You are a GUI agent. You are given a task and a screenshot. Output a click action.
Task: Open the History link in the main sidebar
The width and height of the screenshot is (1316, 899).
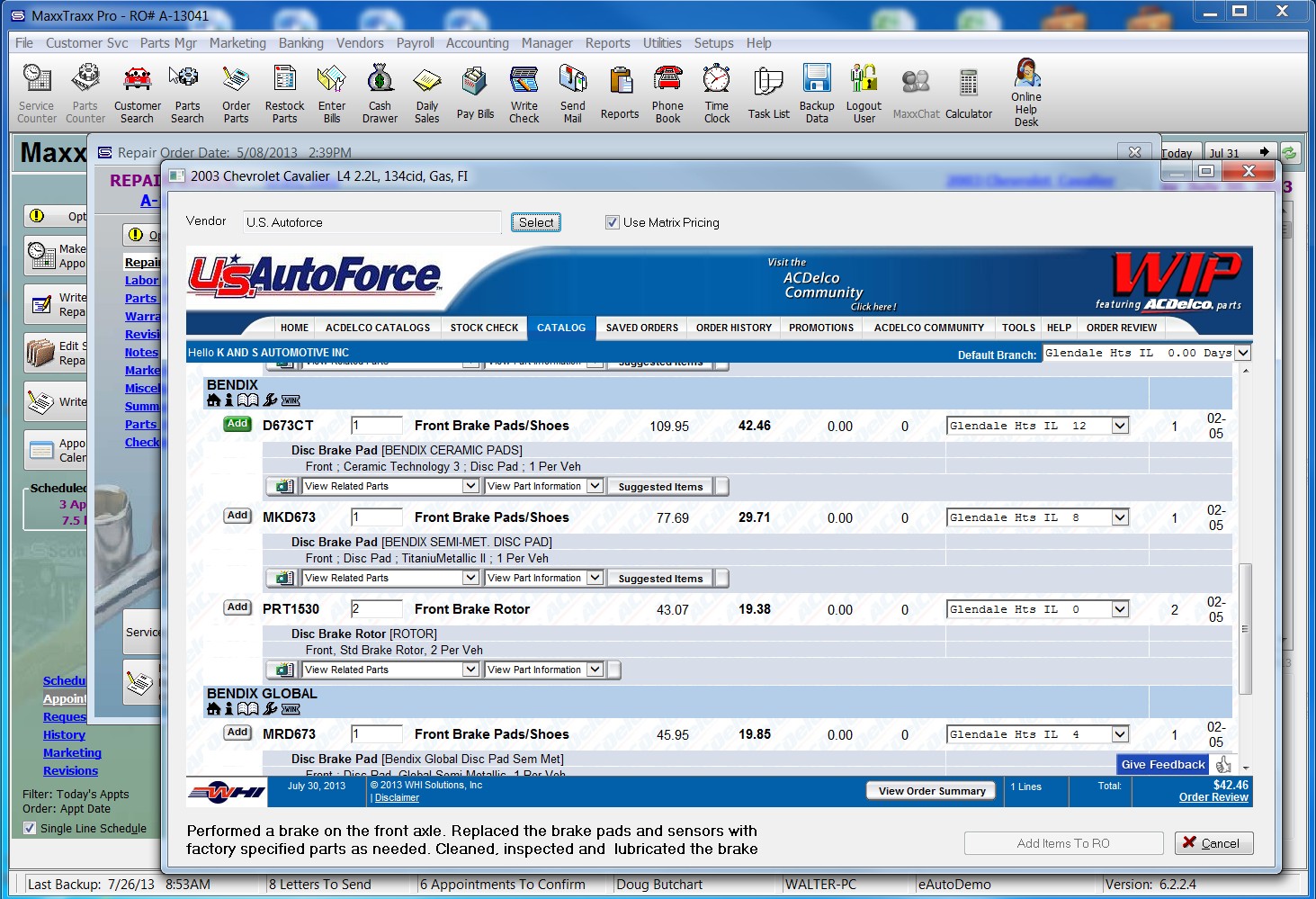click(x=64, y=735)
